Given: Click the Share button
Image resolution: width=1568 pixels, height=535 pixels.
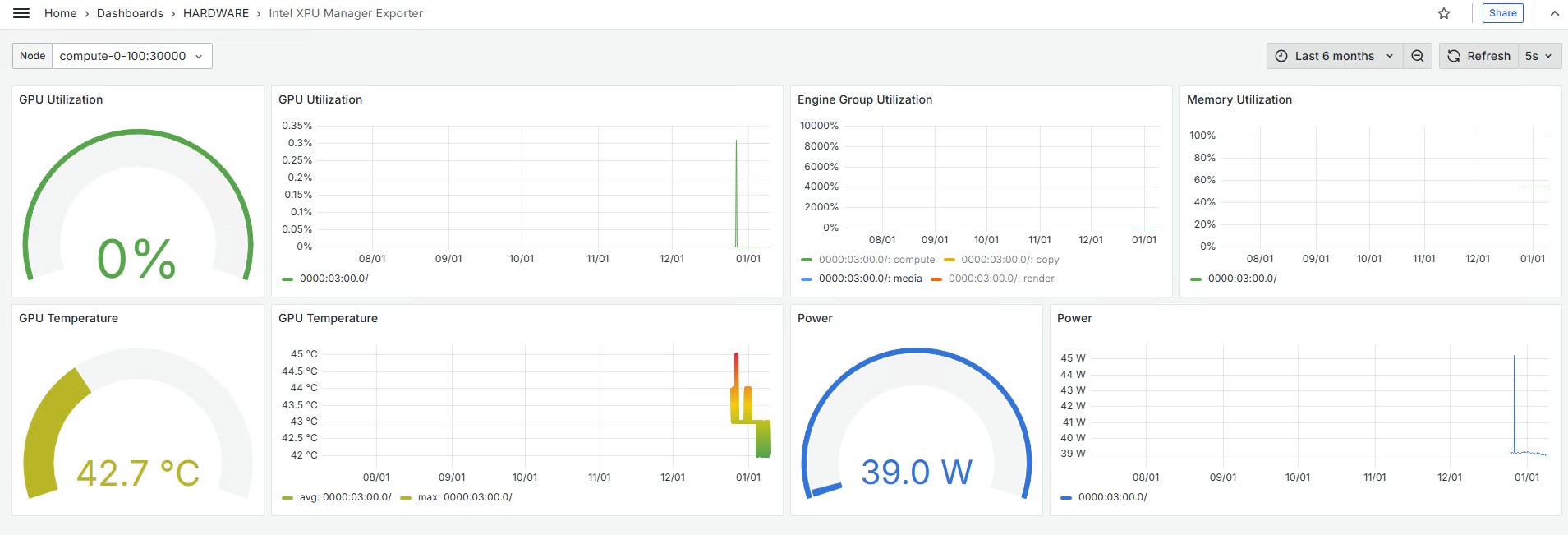Looking at the screenshot, I should [1502, 13].
